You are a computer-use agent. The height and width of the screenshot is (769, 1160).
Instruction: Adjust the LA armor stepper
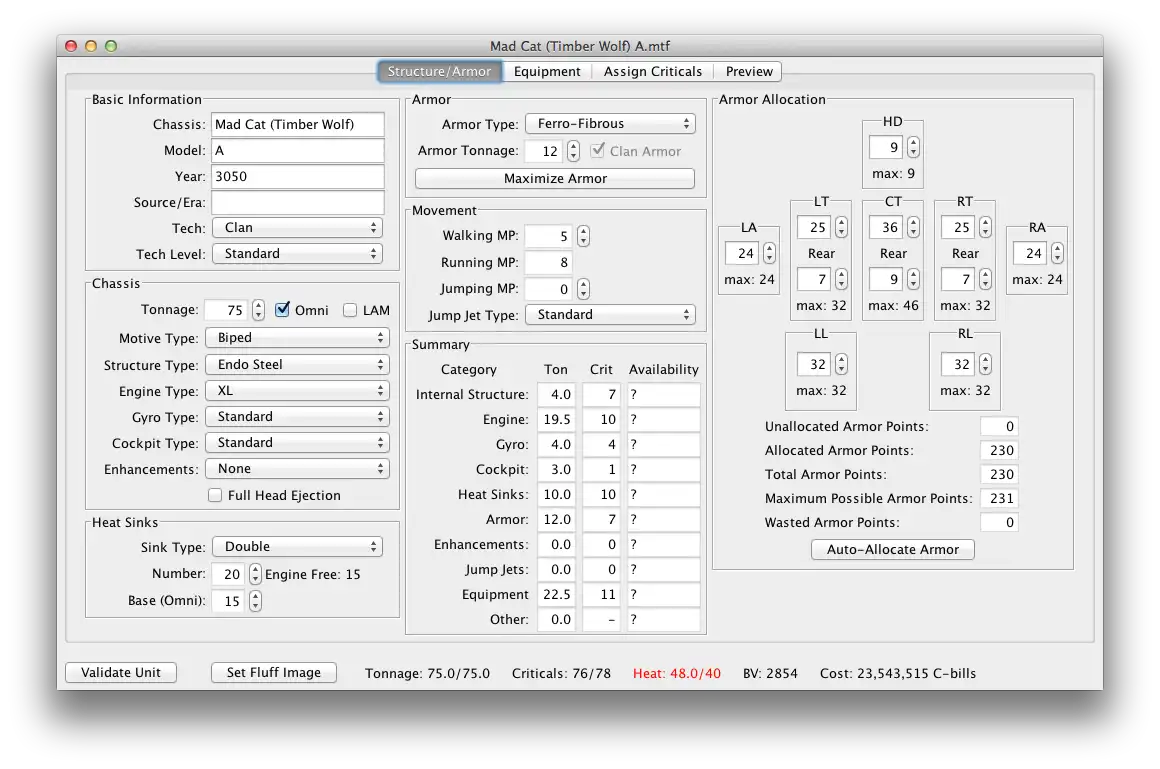pos(769,253)
